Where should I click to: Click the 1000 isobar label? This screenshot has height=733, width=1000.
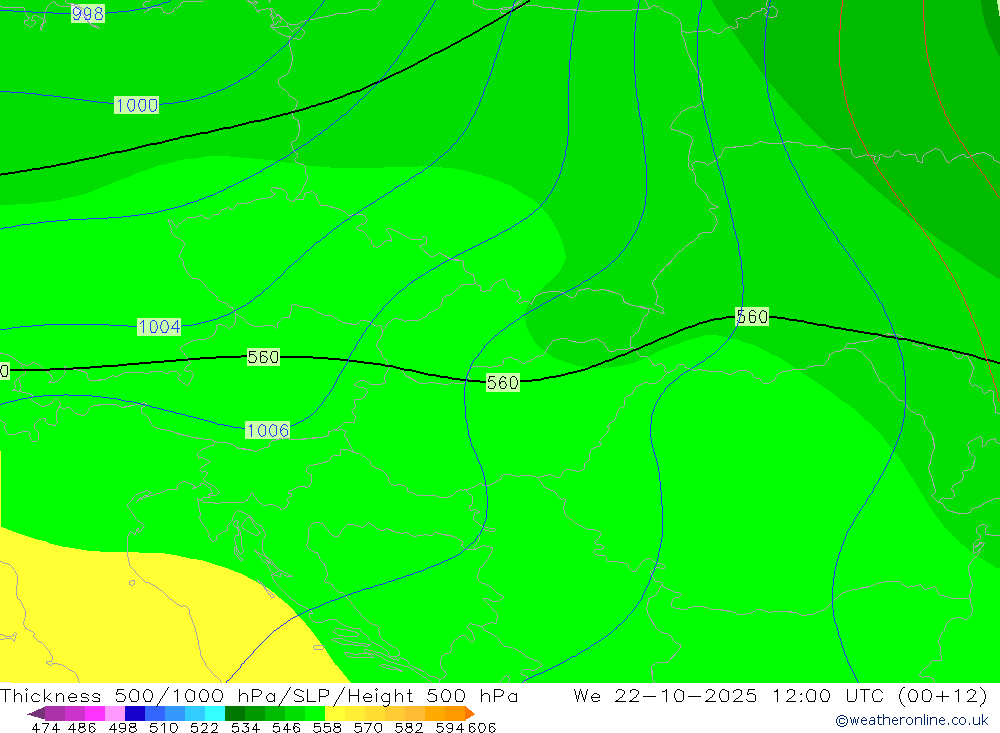pos(136,105)
